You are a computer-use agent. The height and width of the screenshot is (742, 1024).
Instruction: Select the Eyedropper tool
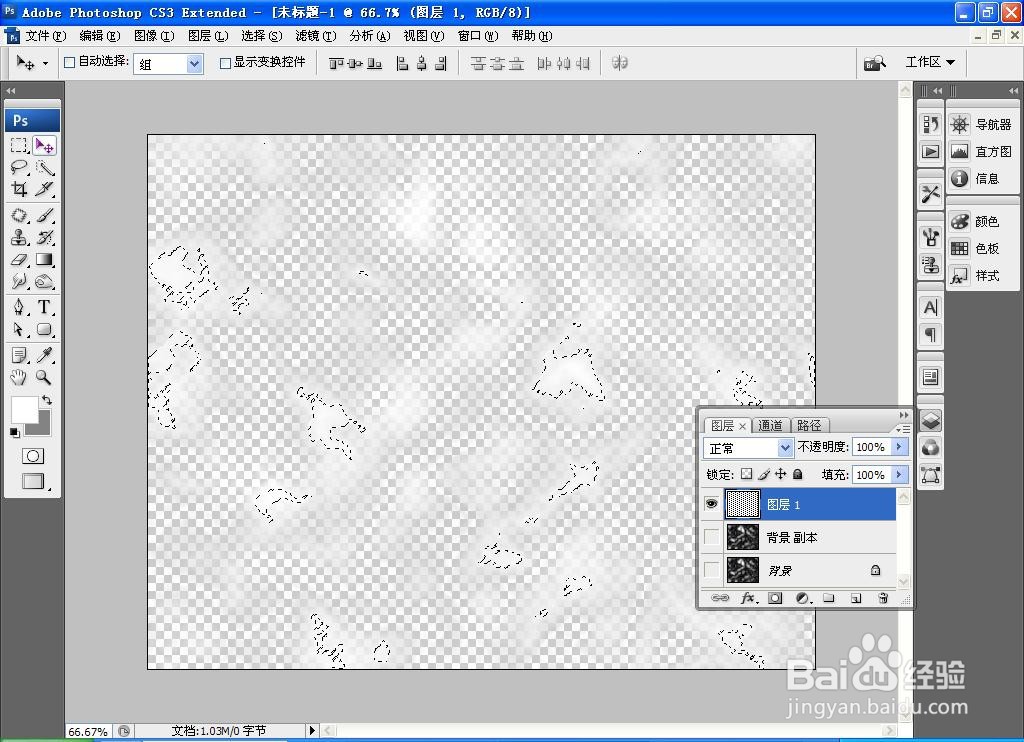tap(44, 355)
